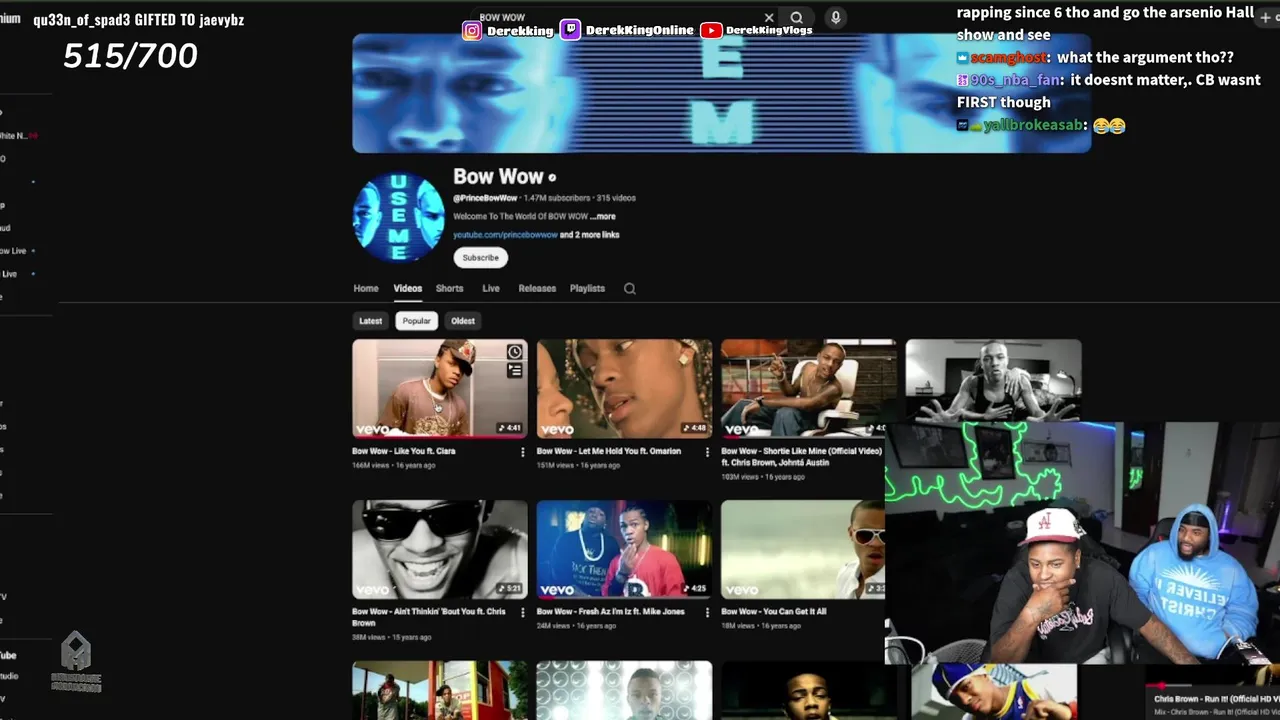Click the Bow Wow channel banner image
Viewport: 1280px width, 720px height.
tap(721, 93)
